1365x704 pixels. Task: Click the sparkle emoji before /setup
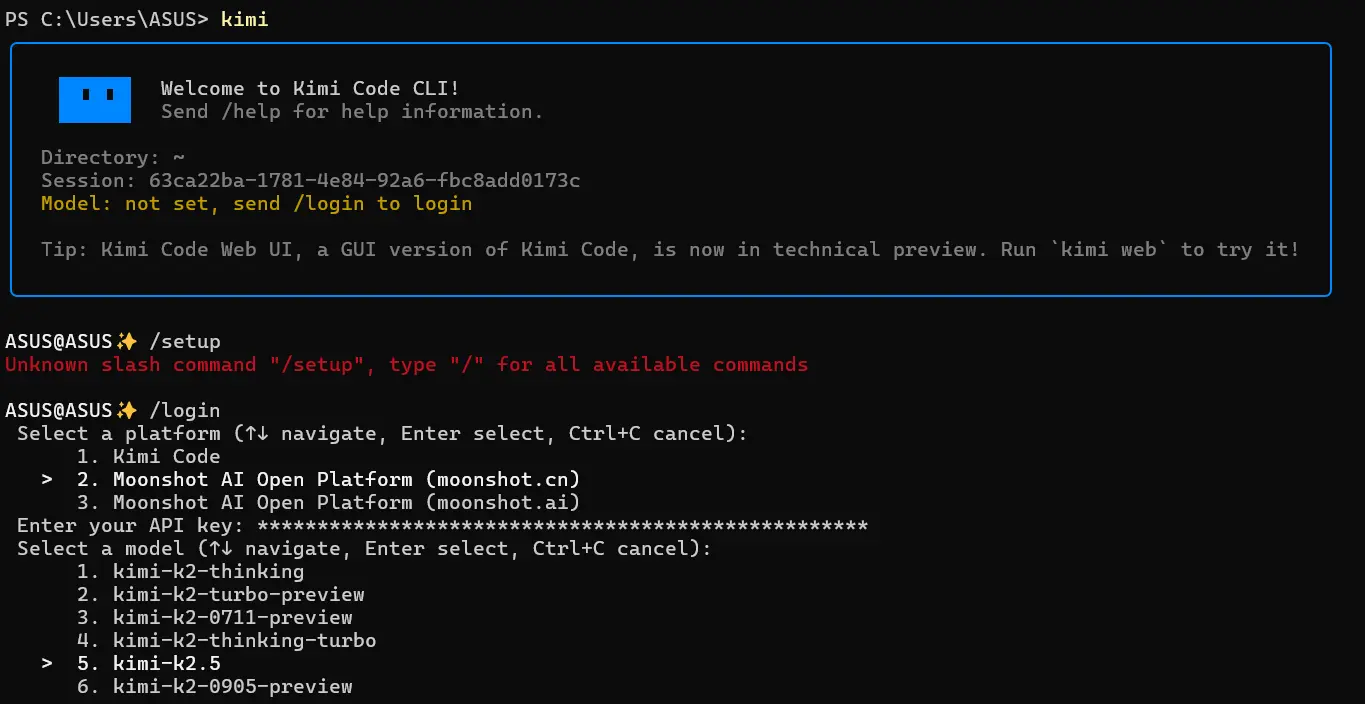(x=126, y=342)
